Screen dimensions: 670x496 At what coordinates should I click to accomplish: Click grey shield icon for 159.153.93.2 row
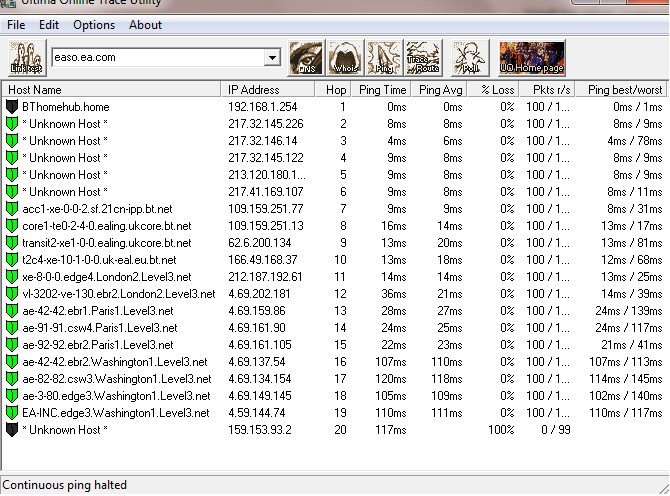point(12,430)
